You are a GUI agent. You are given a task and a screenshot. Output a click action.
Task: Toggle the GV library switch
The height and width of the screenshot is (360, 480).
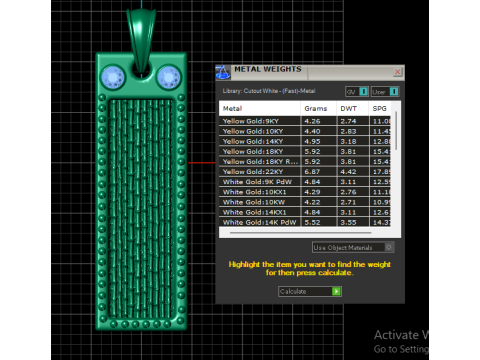tap(357, 91)
